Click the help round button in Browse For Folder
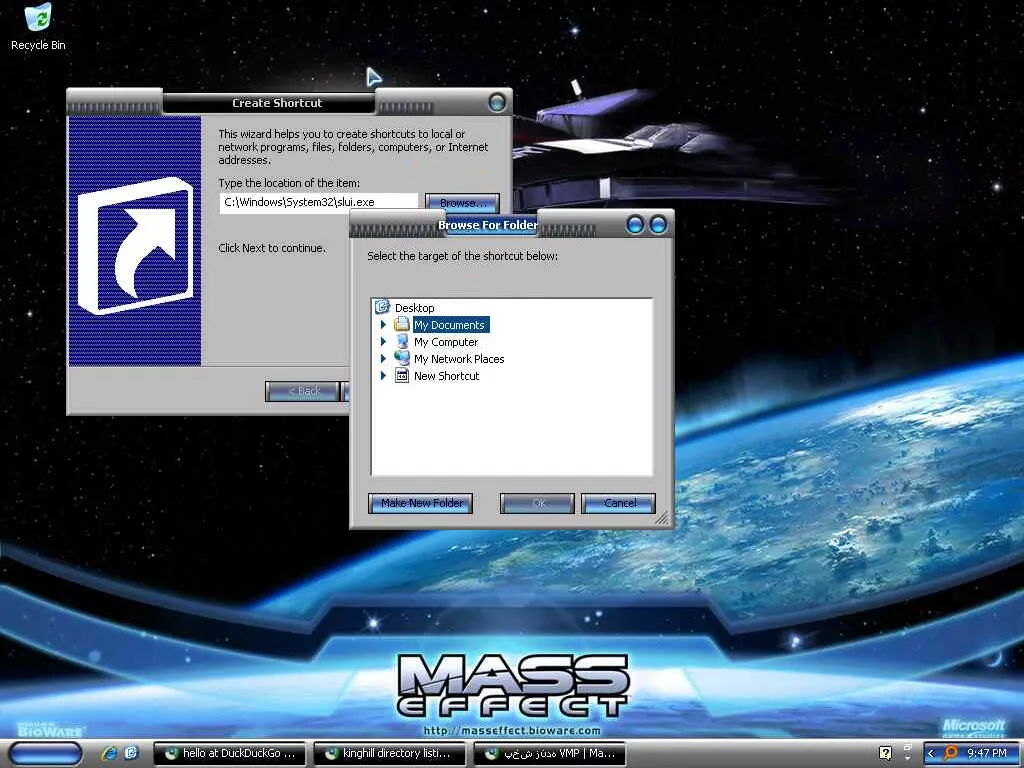This screenshot has height=768, width=1024. (634, 225)
